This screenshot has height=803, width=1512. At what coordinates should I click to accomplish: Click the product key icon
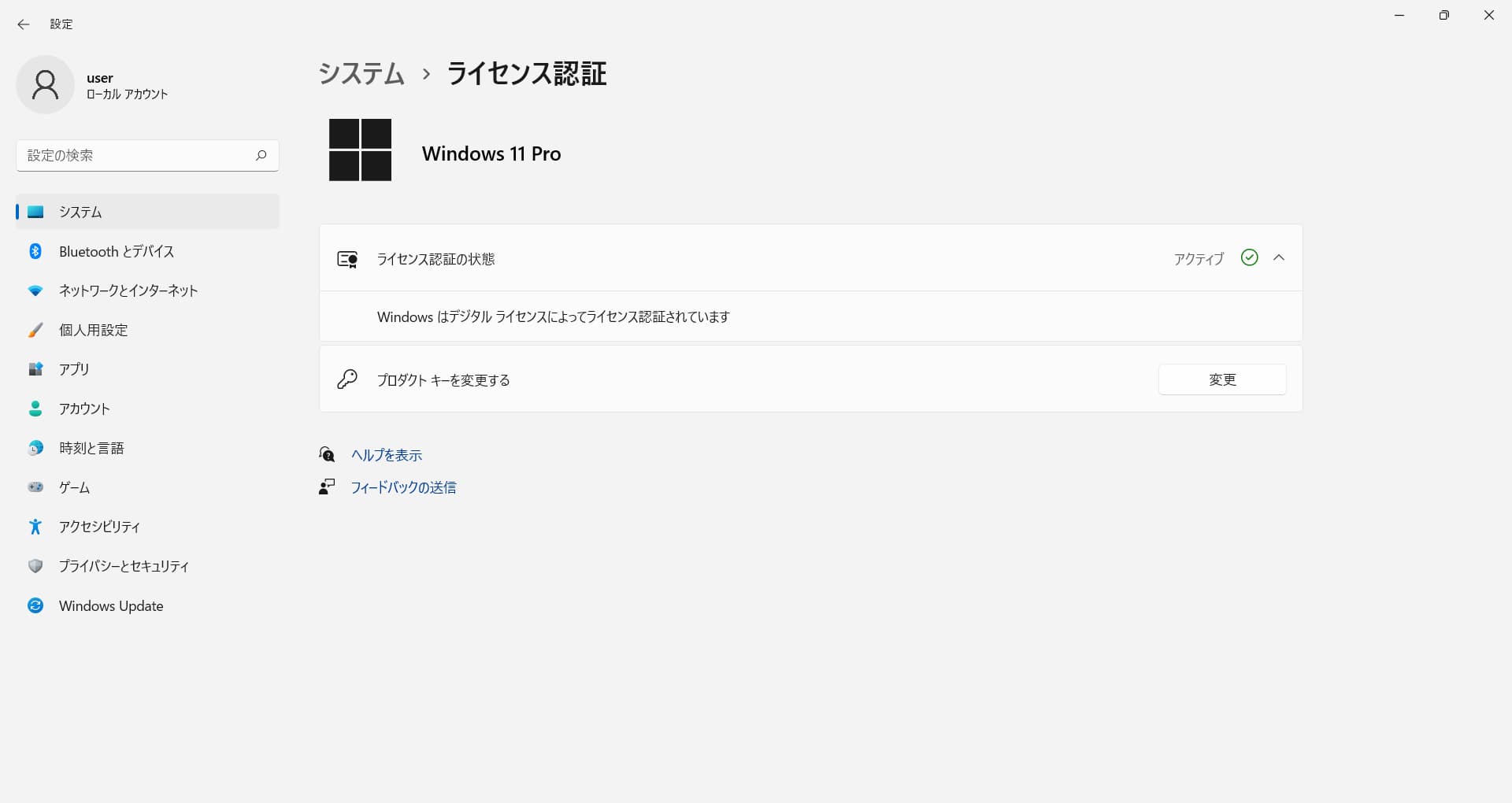(347, 379)
